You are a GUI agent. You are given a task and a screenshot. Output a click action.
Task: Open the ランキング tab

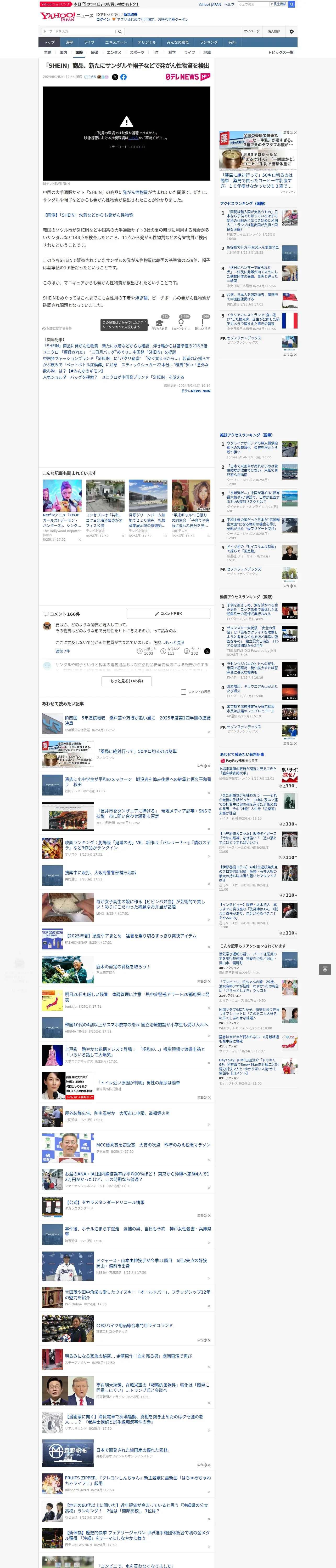pyautogui.click(x=209, y=43)
